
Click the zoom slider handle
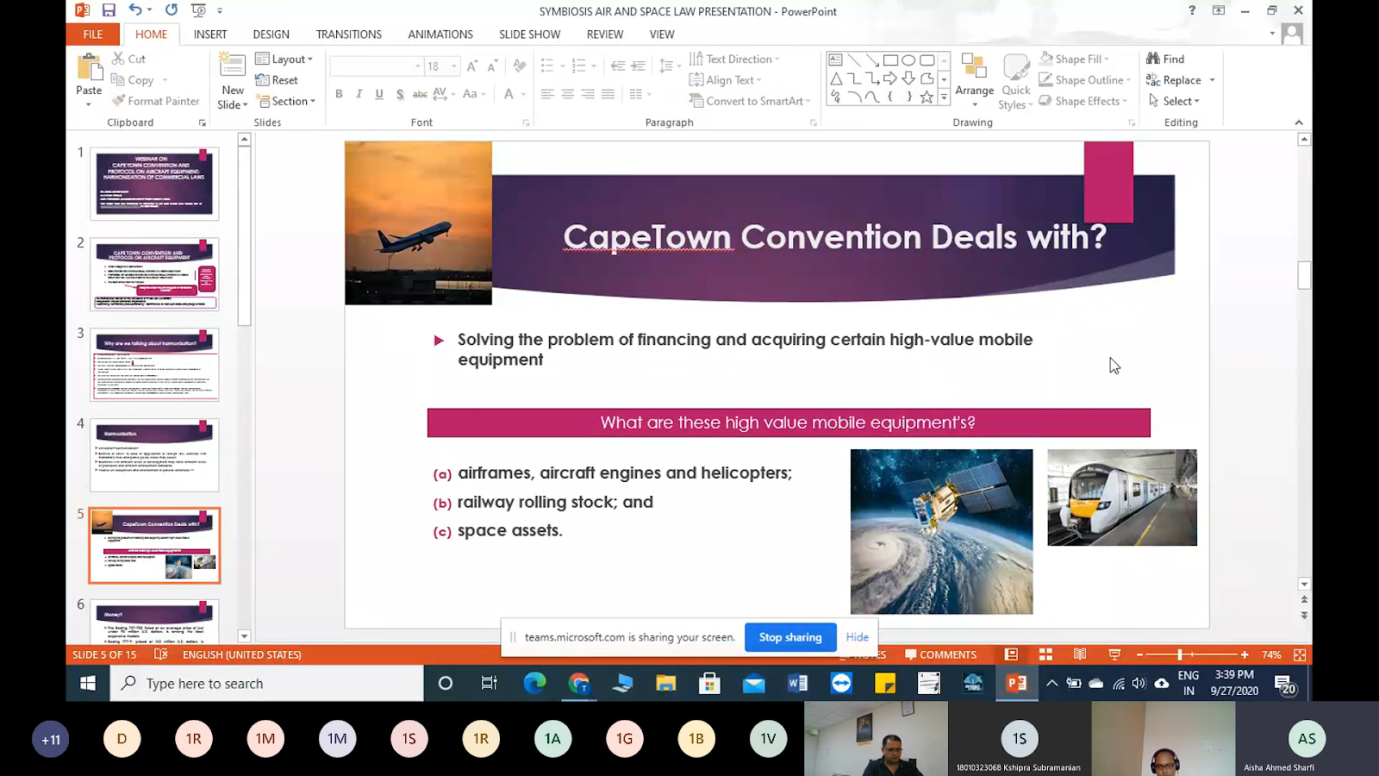pos(1180,655)
